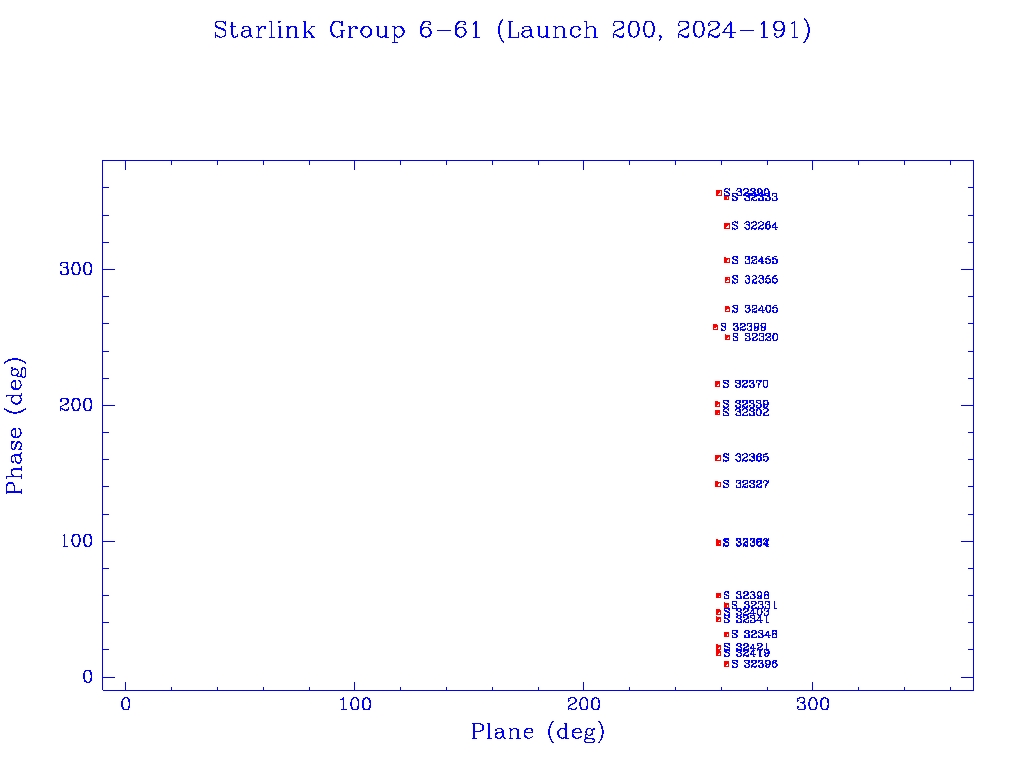Select the S 32356 satellite label
This screenshot has height=768, width=1024.
(754, 280)
